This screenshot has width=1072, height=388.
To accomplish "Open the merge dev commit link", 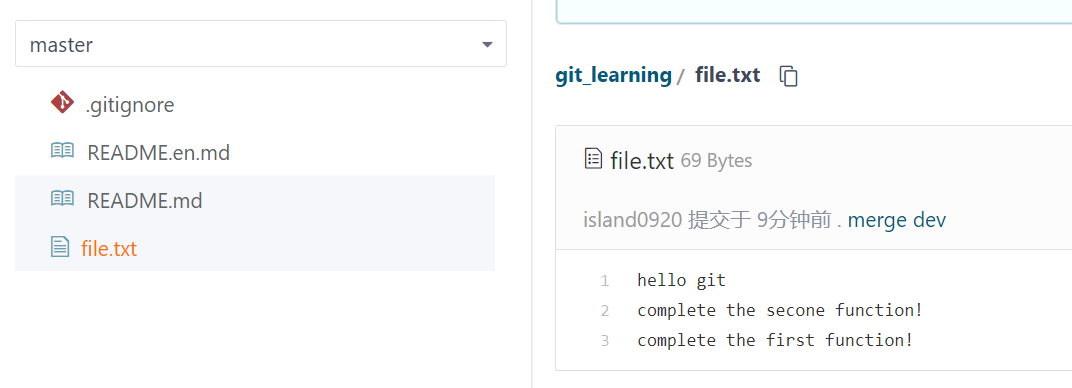I will pyautogui.click(x=896, y=220).
